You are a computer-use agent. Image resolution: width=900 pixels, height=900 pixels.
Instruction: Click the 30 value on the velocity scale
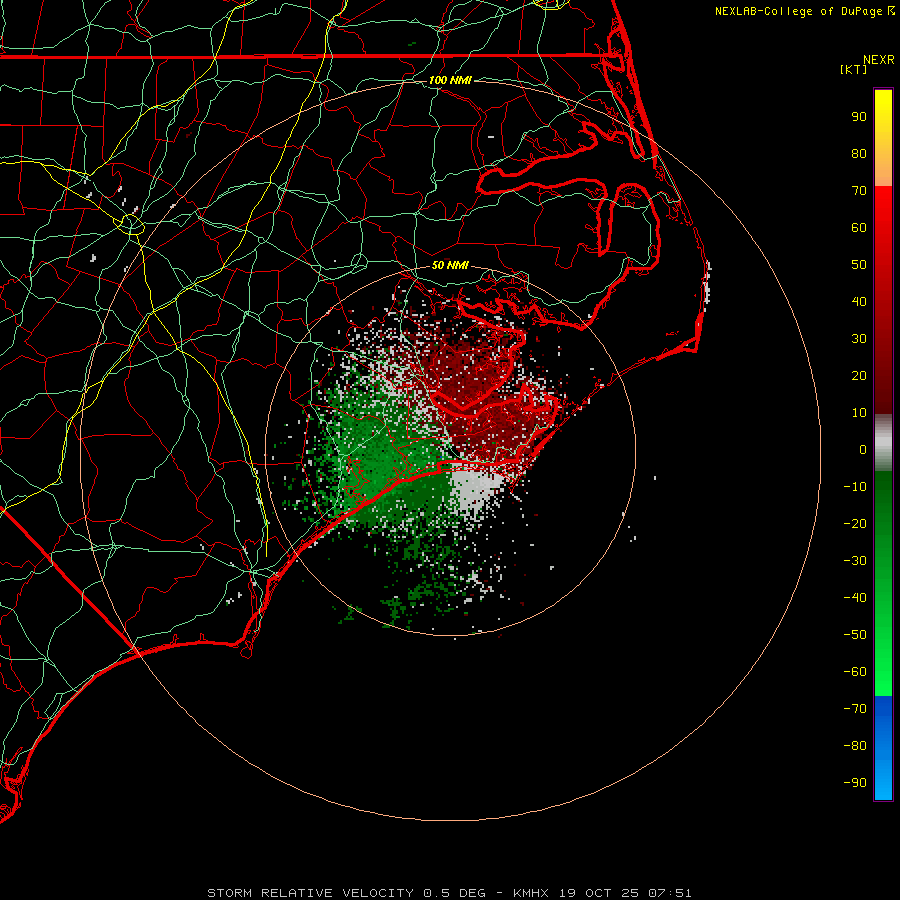[x=859, y=339]
